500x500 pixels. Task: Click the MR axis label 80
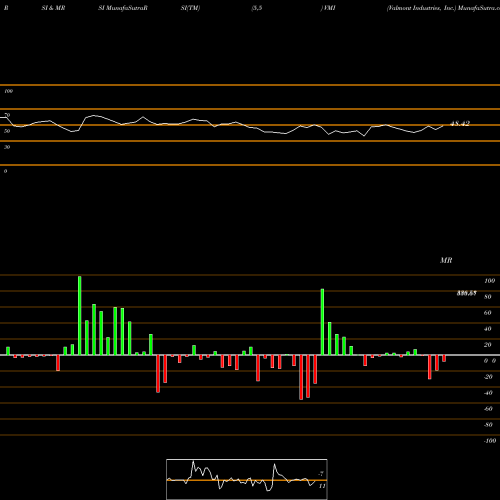pos(488,297)
